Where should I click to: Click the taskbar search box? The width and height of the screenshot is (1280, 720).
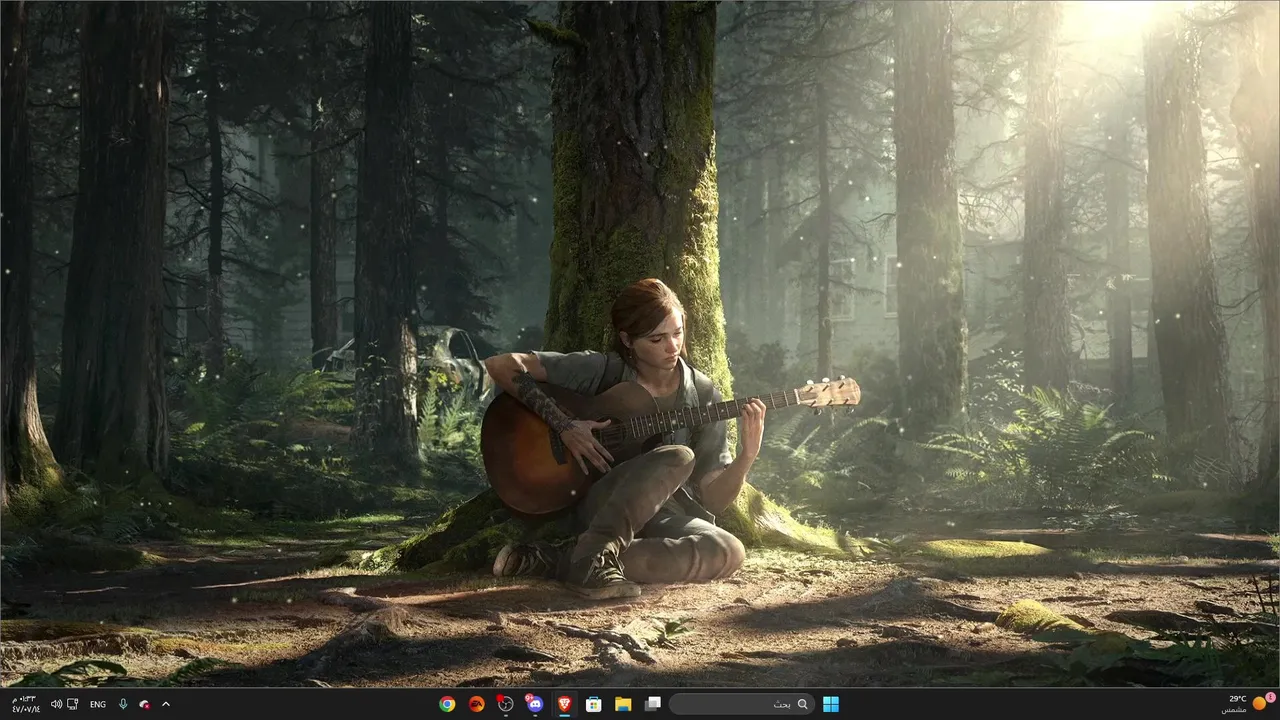pos(741,704)
